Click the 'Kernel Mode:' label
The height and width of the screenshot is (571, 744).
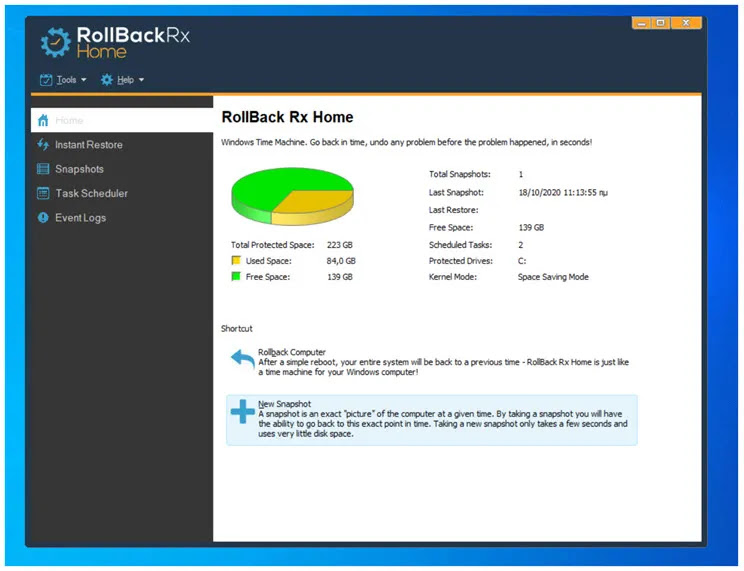click(453, 277)
